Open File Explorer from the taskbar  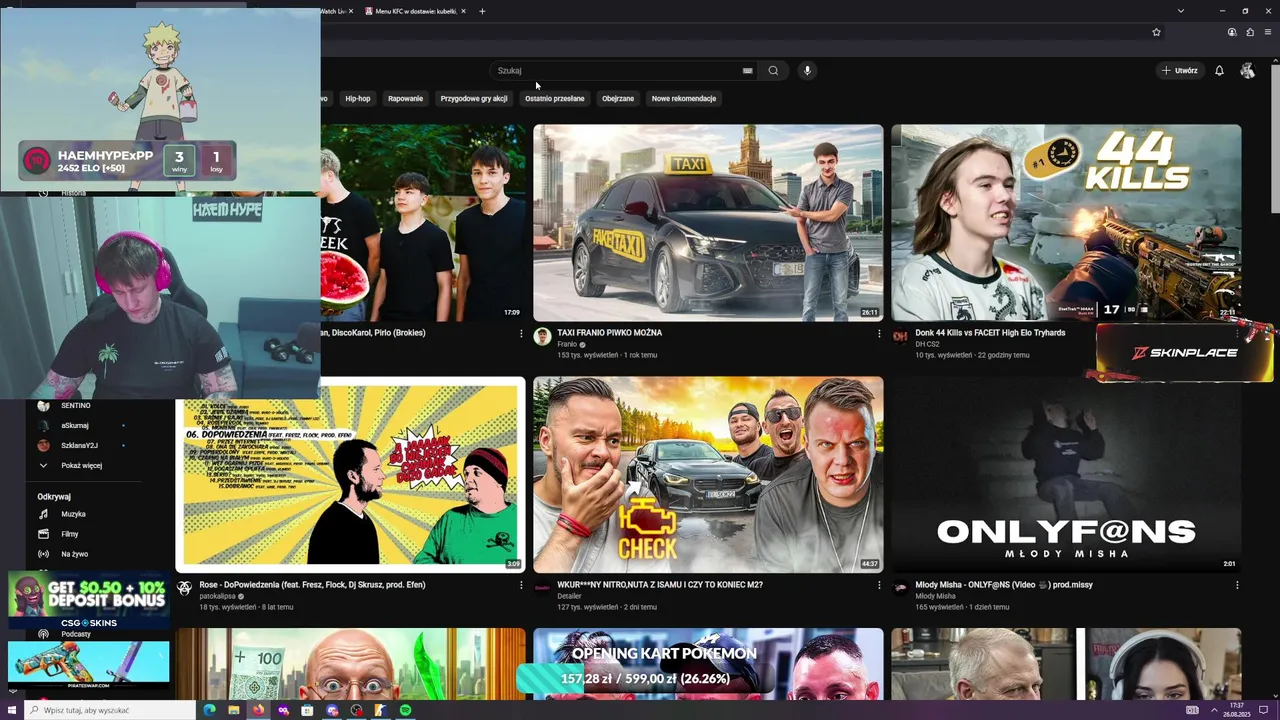234,710
